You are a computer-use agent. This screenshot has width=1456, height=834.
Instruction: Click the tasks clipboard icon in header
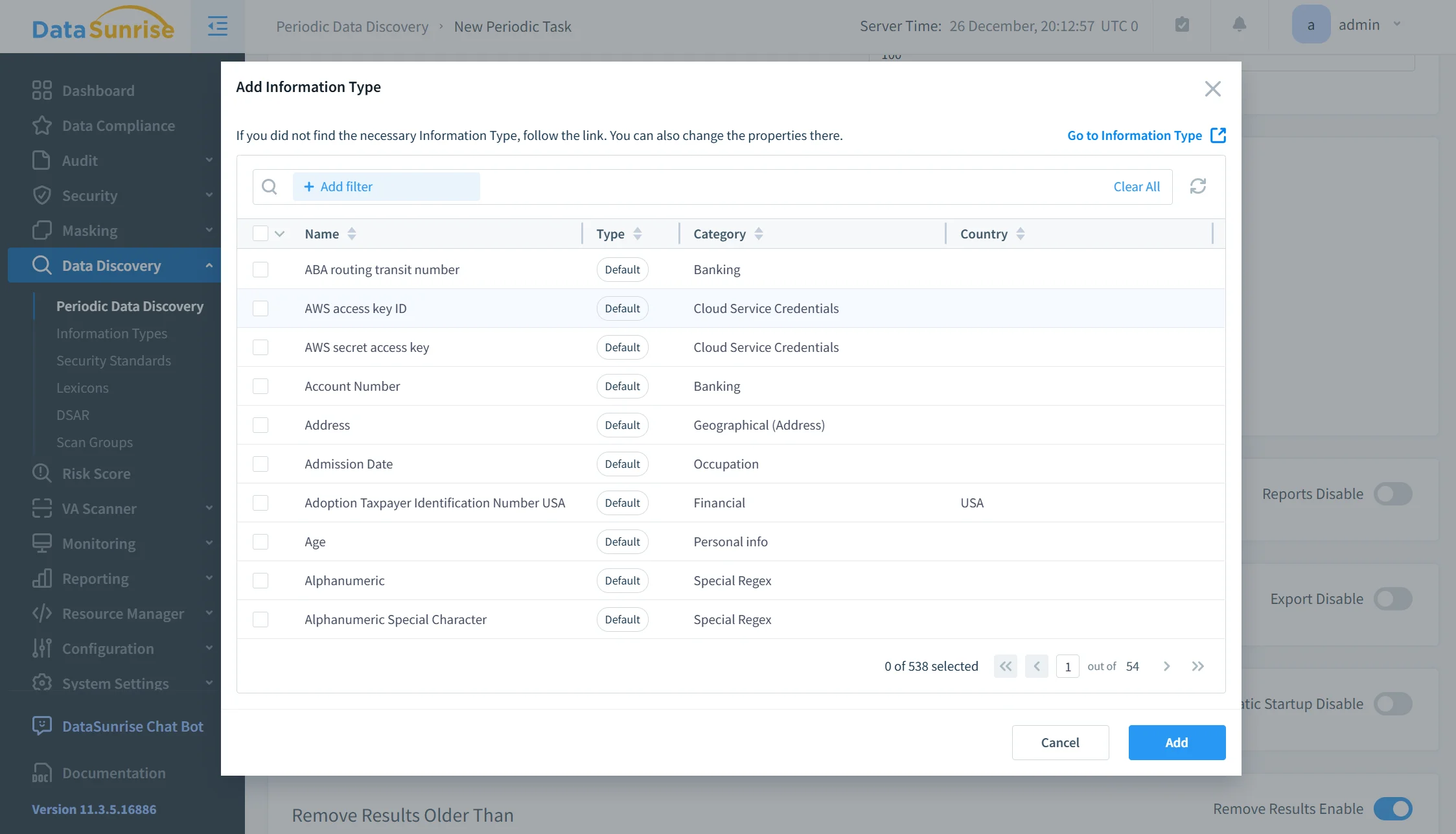point(1183,25)
